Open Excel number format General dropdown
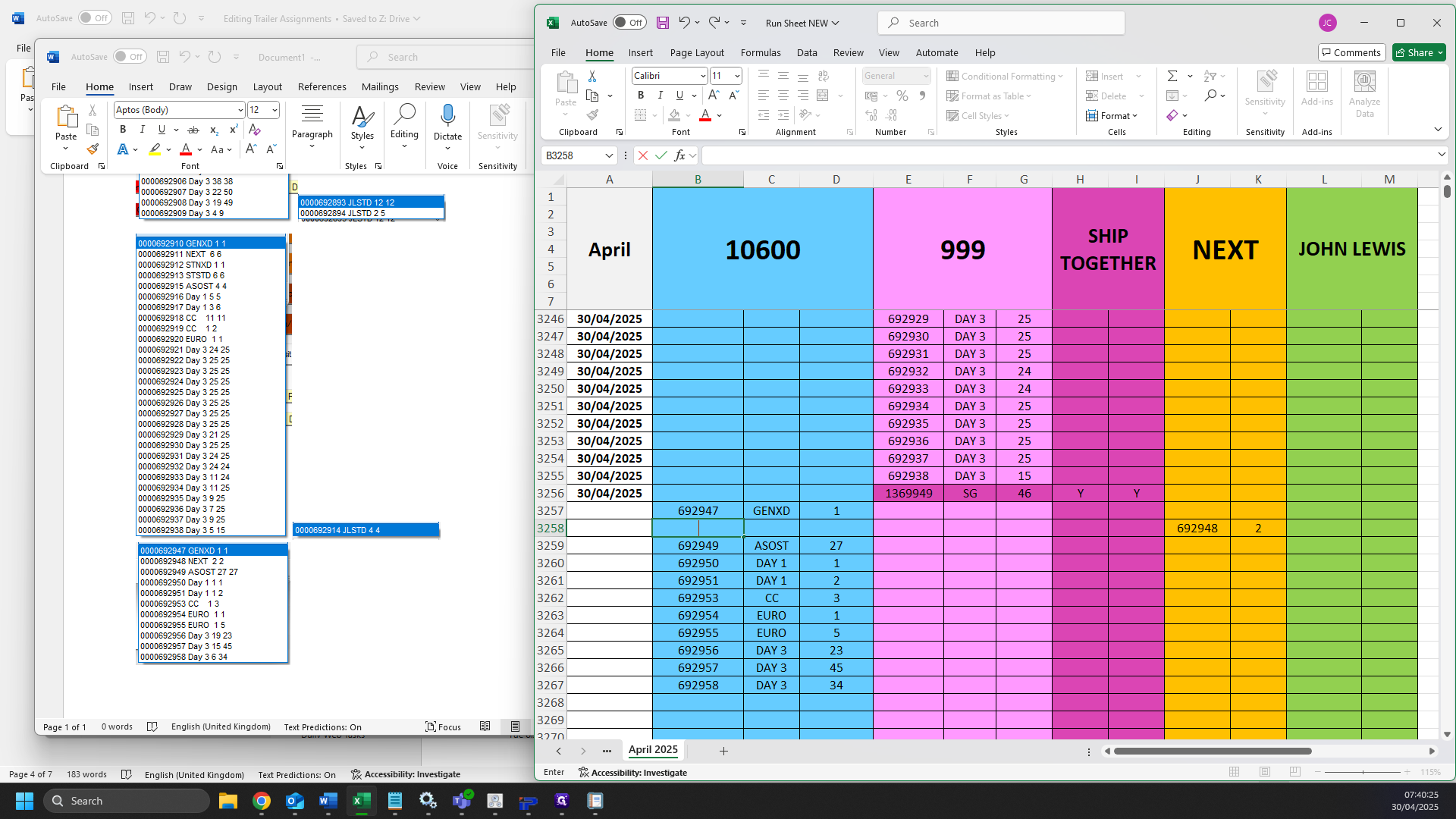The width and height of the screenshot is (1456, 819). coord(926,76)
